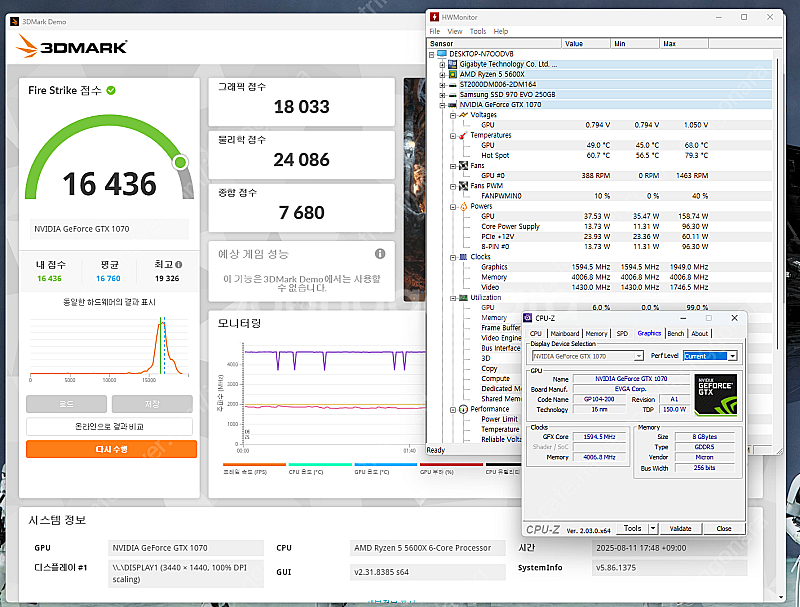
Task: Click the Powers flame icon
Action: (463, 206)
